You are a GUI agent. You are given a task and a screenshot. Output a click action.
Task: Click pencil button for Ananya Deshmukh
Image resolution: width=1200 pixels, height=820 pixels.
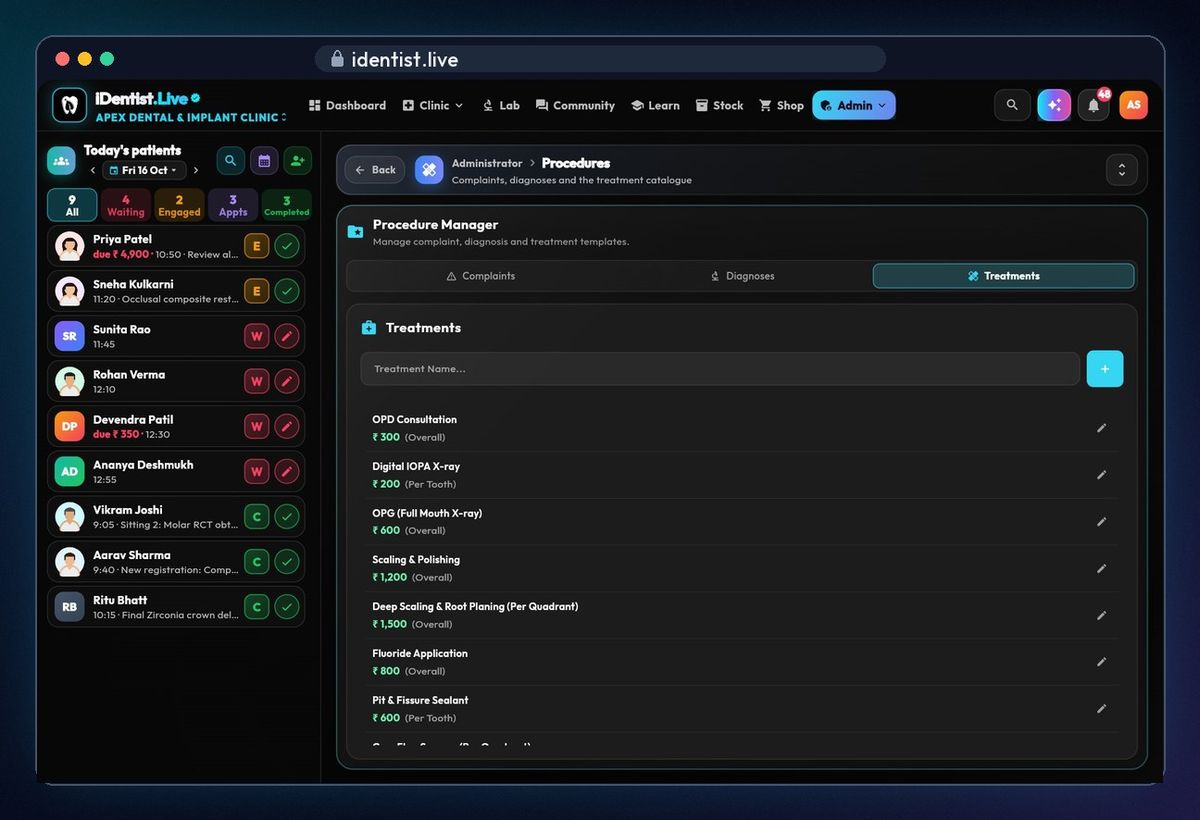pos(287,471)
